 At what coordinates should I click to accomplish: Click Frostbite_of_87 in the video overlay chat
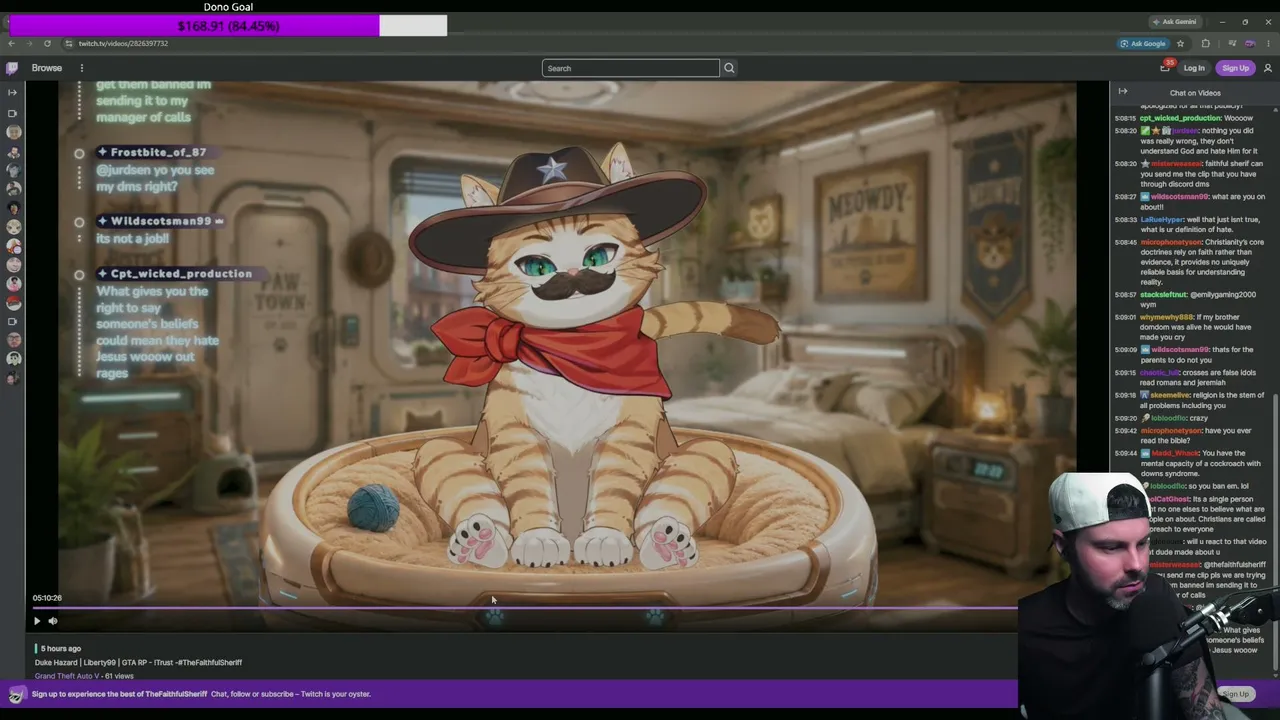157,152
